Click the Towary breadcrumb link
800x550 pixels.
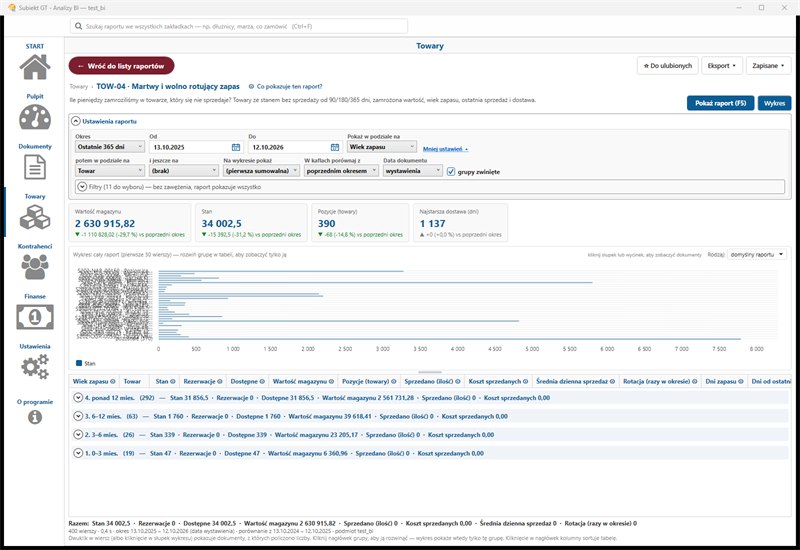click(x=79, y=87)
